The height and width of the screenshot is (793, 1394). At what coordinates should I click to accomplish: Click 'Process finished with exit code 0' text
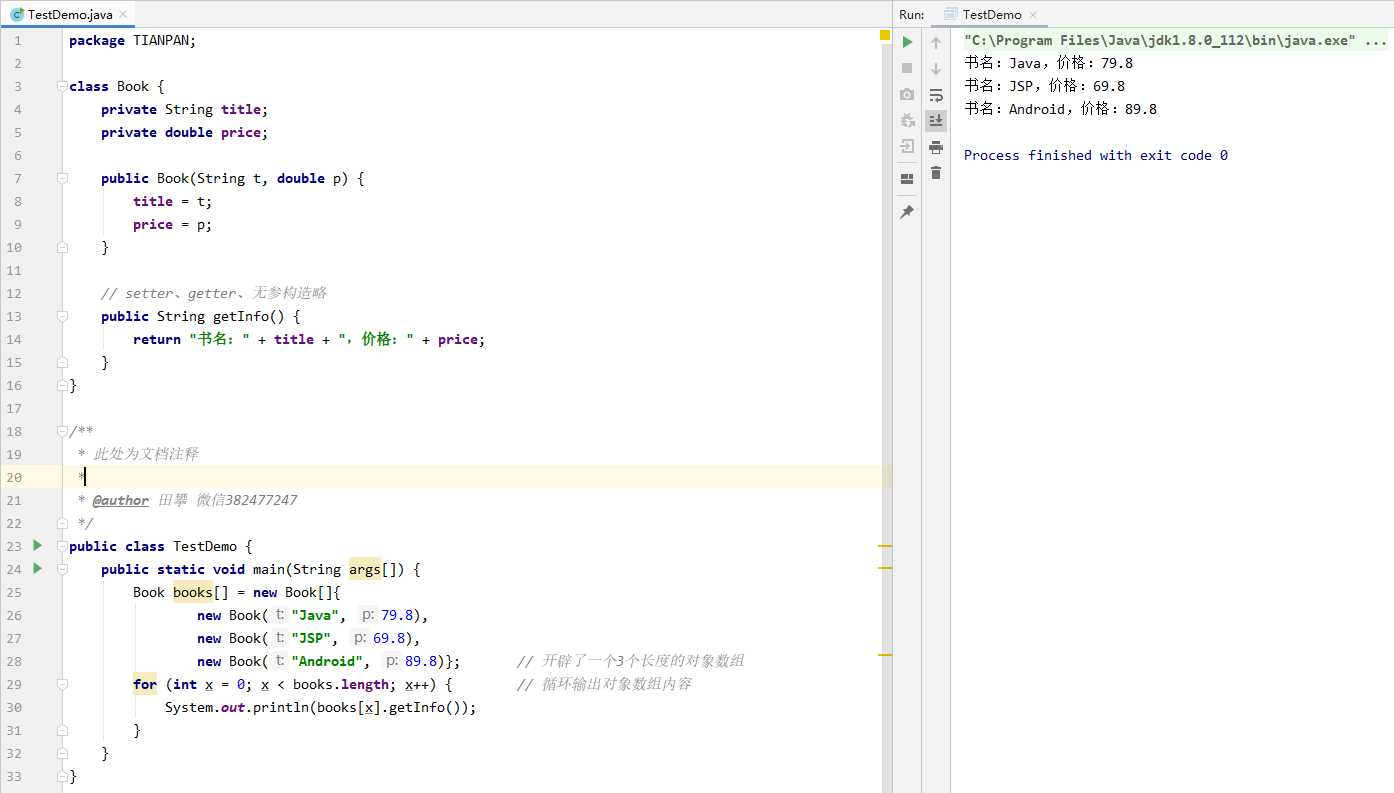click(x=1096, y=155)
